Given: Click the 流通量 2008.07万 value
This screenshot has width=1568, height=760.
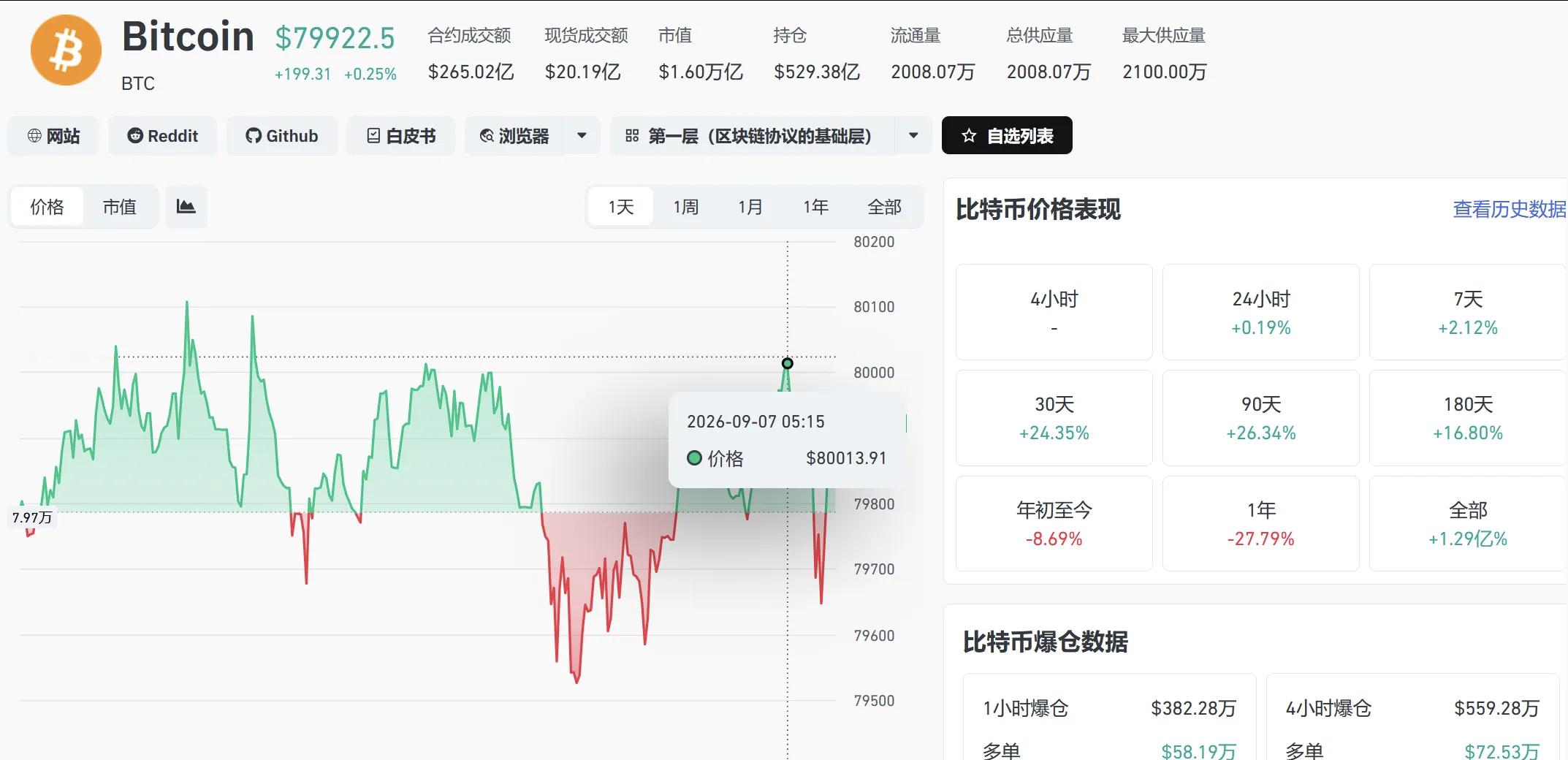Looking at the screenshot, I should pos(933,72).
